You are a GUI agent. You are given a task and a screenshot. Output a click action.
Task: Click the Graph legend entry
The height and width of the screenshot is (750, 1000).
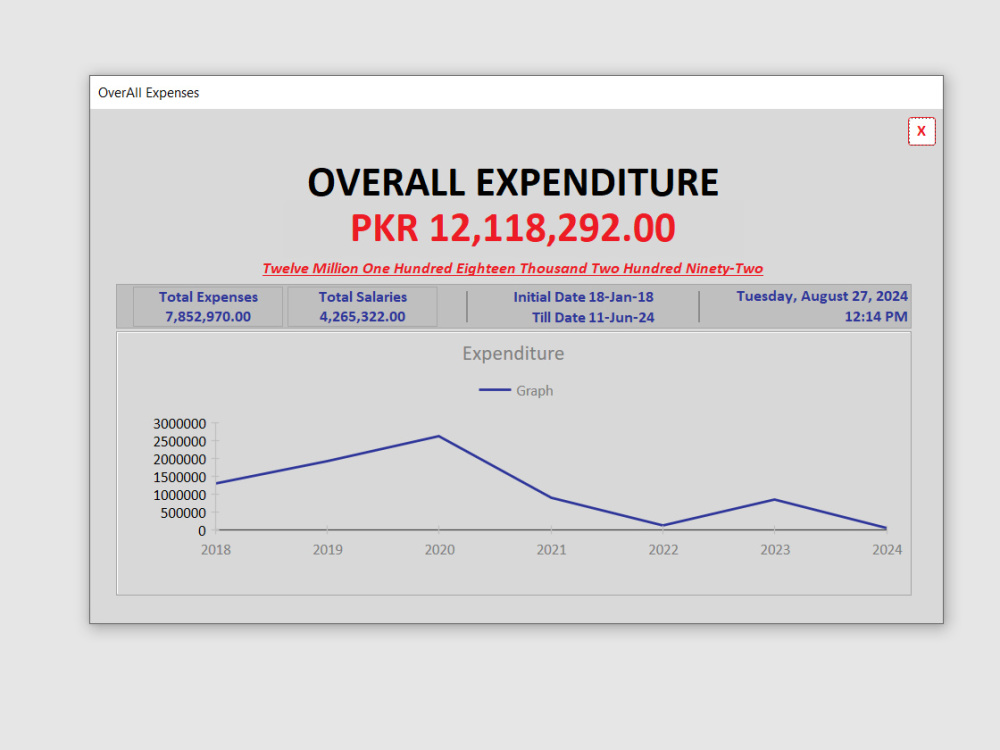[516, 390]
